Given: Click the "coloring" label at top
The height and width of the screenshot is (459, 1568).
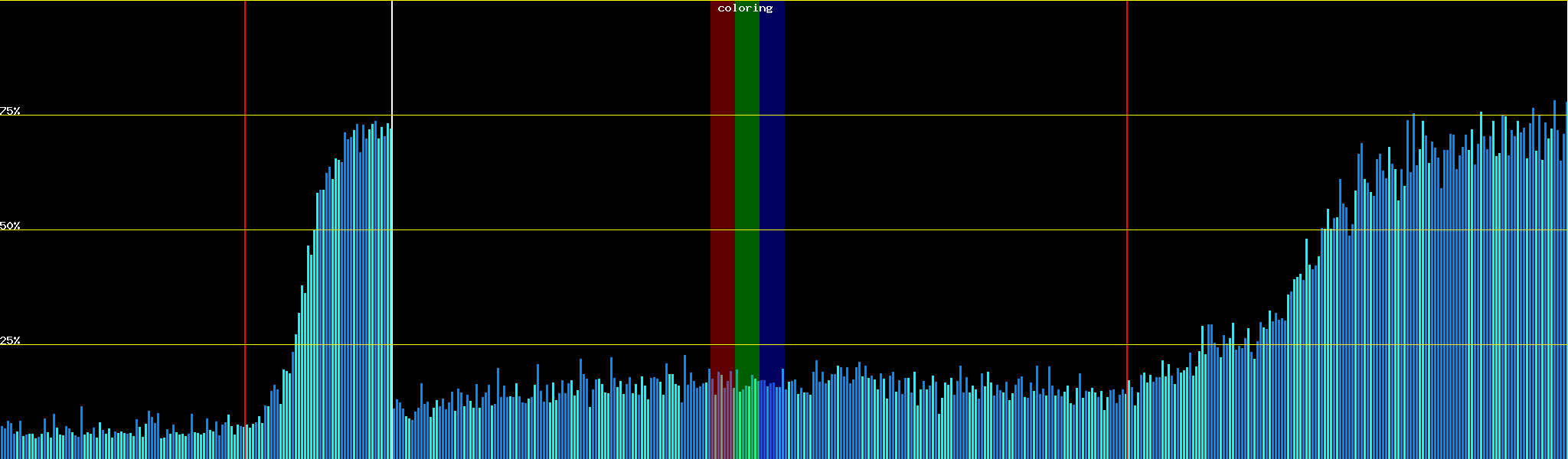Looking at the screenshot, I should (x=745, y=8).
